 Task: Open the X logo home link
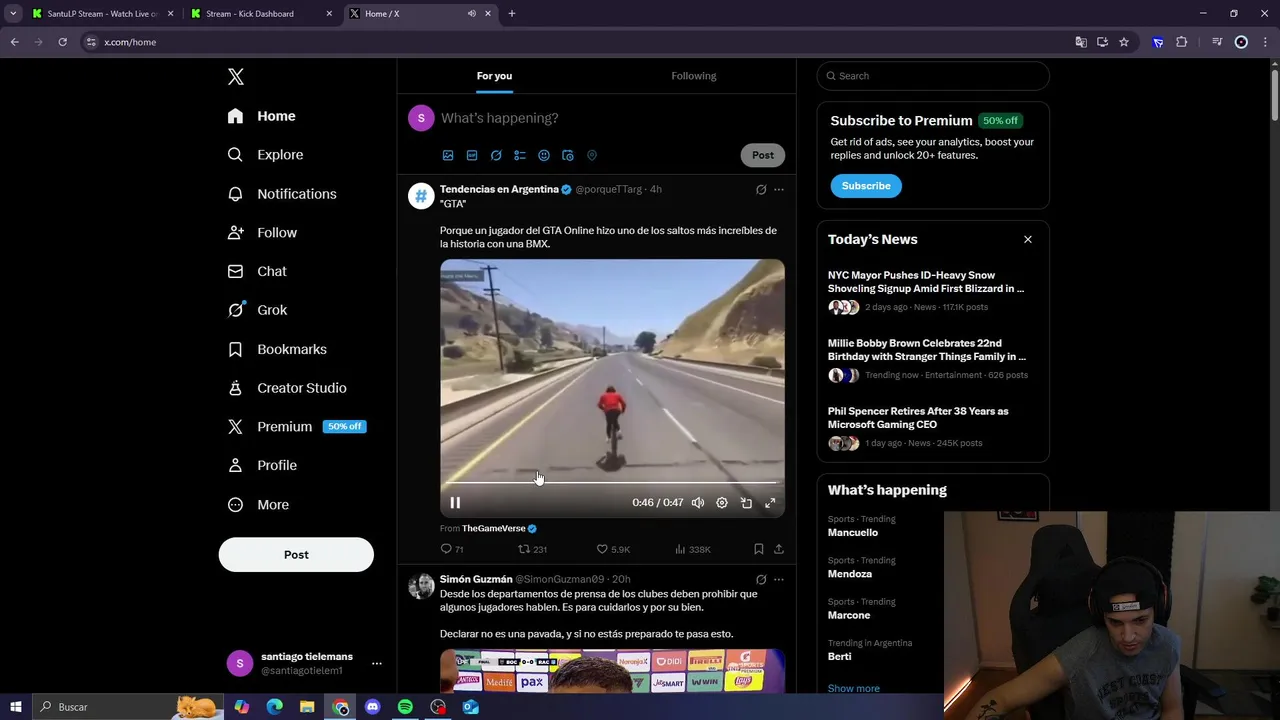point(235,77)
